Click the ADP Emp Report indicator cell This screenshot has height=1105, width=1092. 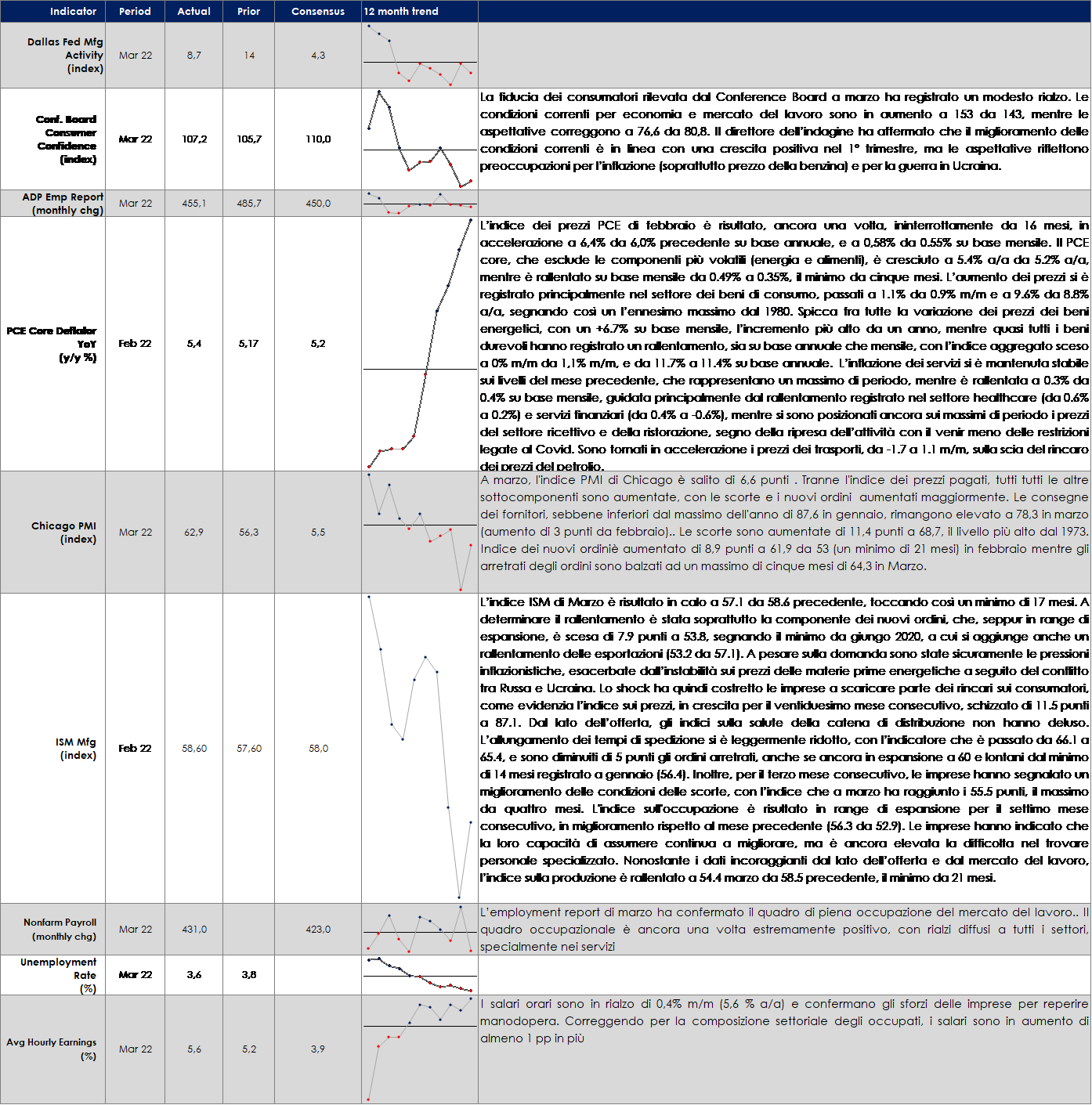tap(63, 204)
